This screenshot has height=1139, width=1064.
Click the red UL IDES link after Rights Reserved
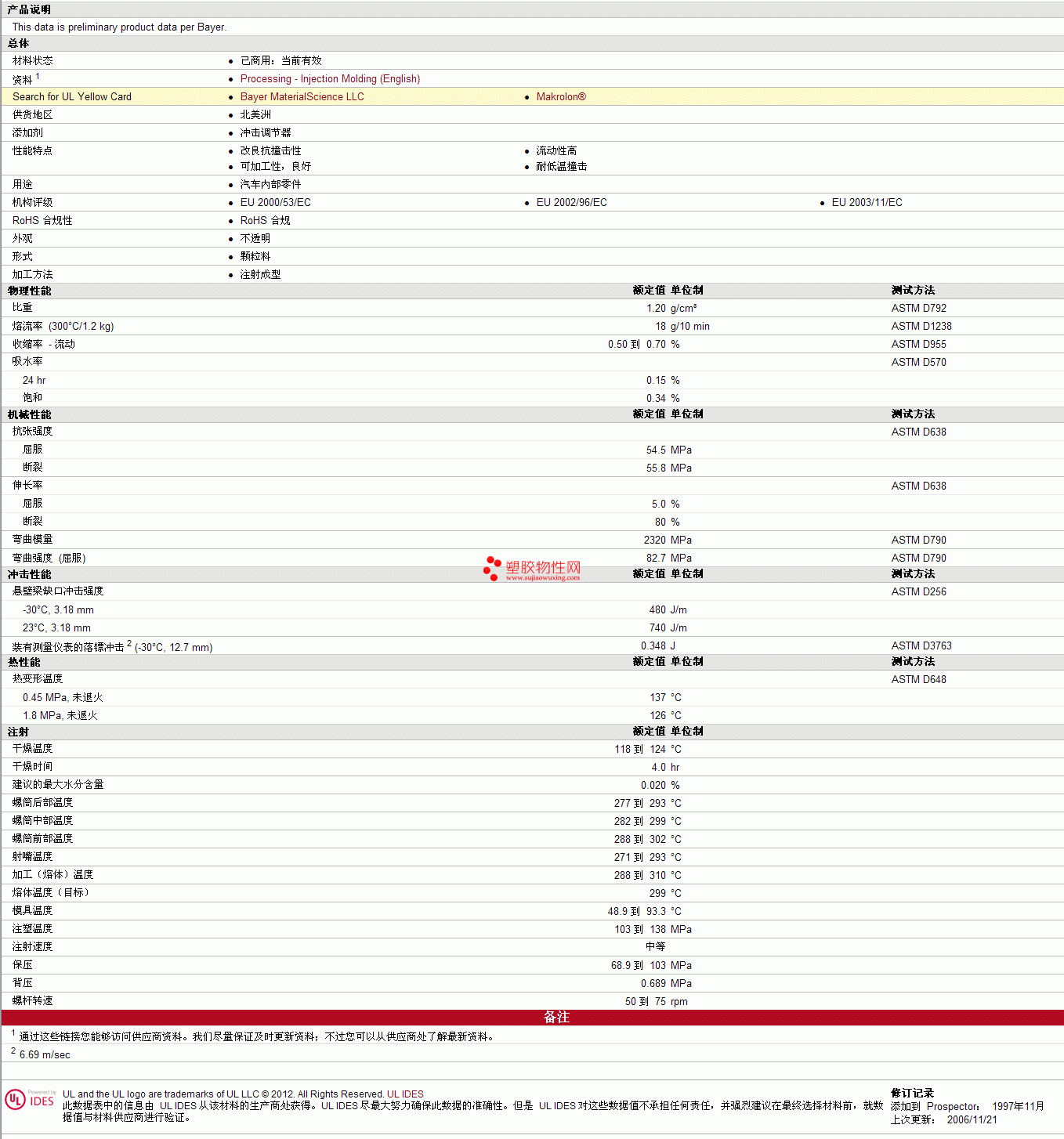405,1094
